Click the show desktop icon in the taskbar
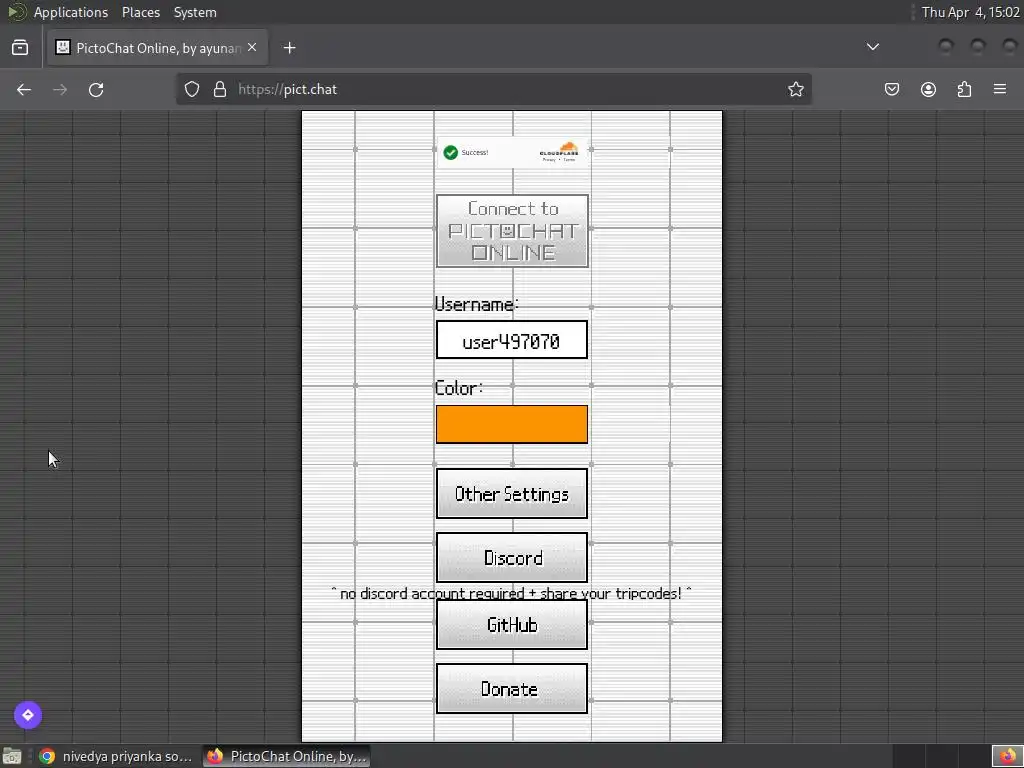The image size is (1024, 768). [x=12, y=756]
